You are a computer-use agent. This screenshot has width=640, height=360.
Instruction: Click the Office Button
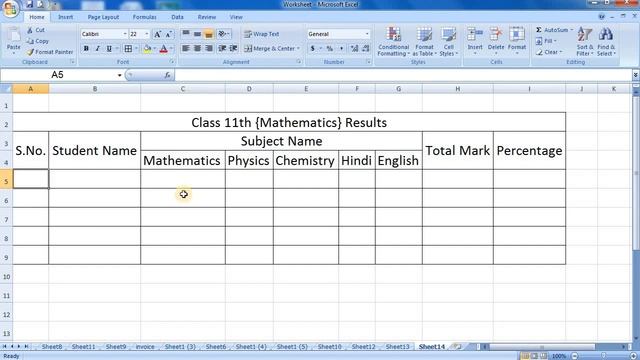(x=10, y=9)
